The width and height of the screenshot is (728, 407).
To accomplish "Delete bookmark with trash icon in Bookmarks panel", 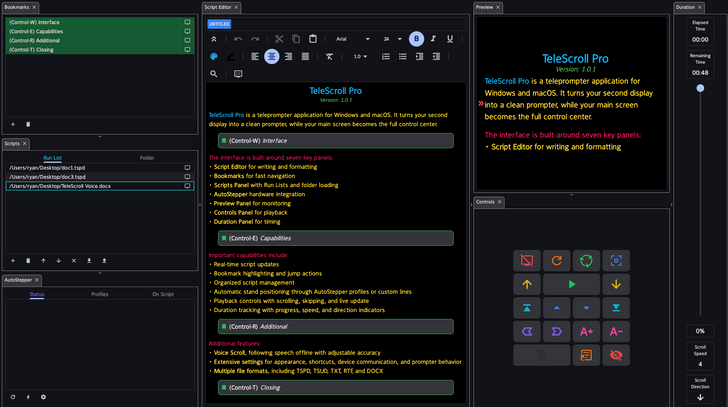I will (x=28, y=124).
